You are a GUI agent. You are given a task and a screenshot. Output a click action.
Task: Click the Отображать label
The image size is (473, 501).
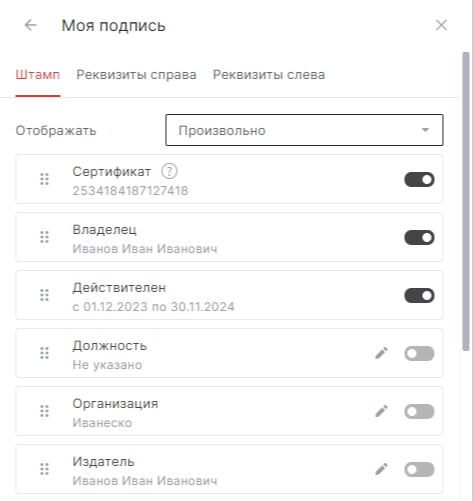click(56, 130)
